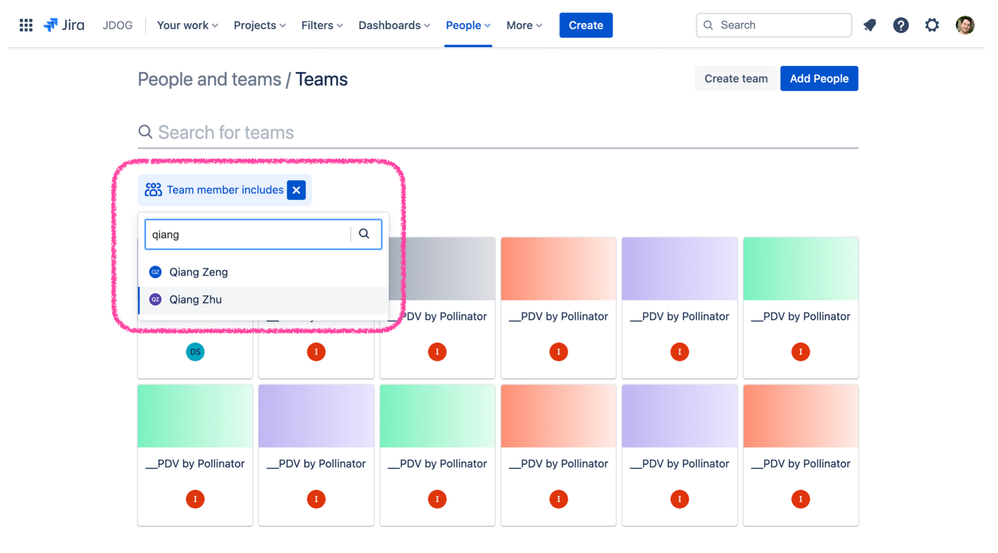The height and width of the screenshot is (553, 998).
Task: Click the Jira logo
Action: pyautogui.click(x=64, y=25)
